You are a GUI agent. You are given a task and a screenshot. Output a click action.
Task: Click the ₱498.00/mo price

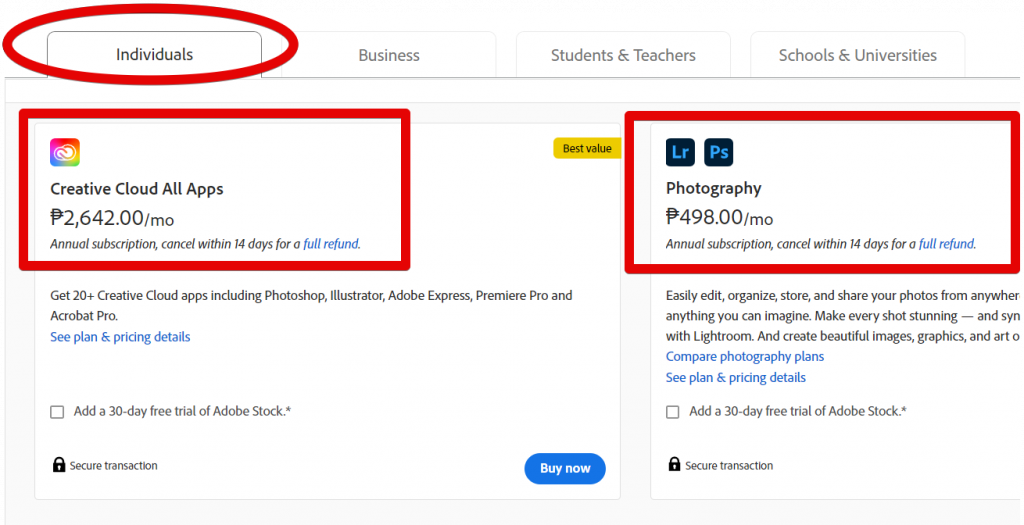tap(719, 216)
